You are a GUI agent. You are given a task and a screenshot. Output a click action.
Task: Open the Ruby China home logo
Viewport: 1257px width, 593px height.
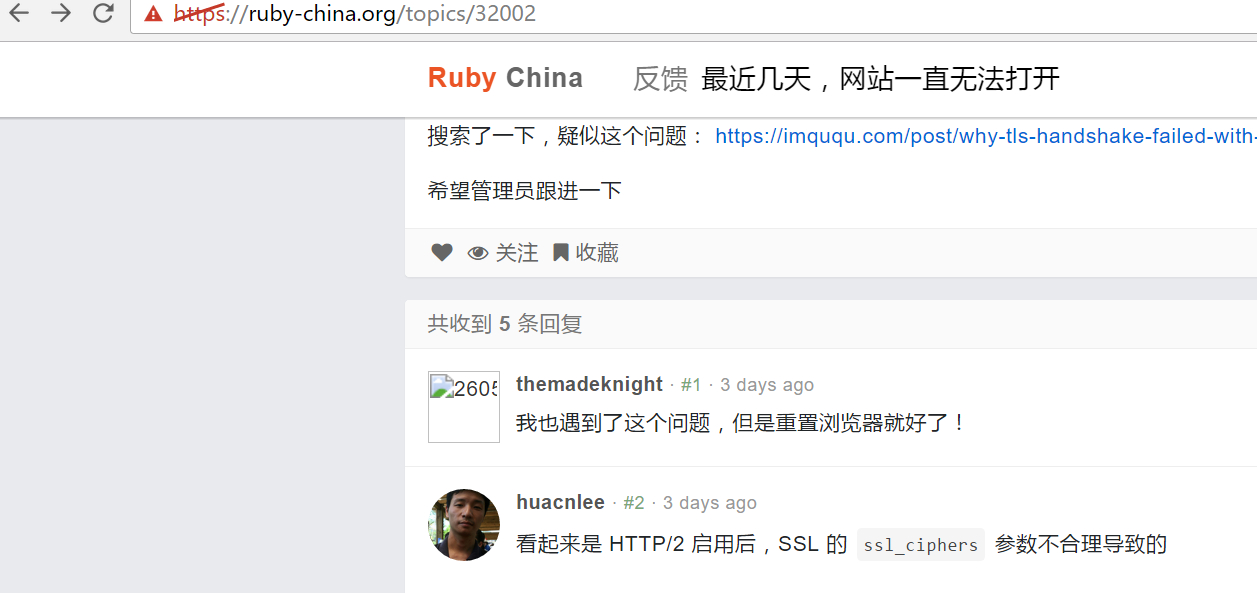[505, 78]
